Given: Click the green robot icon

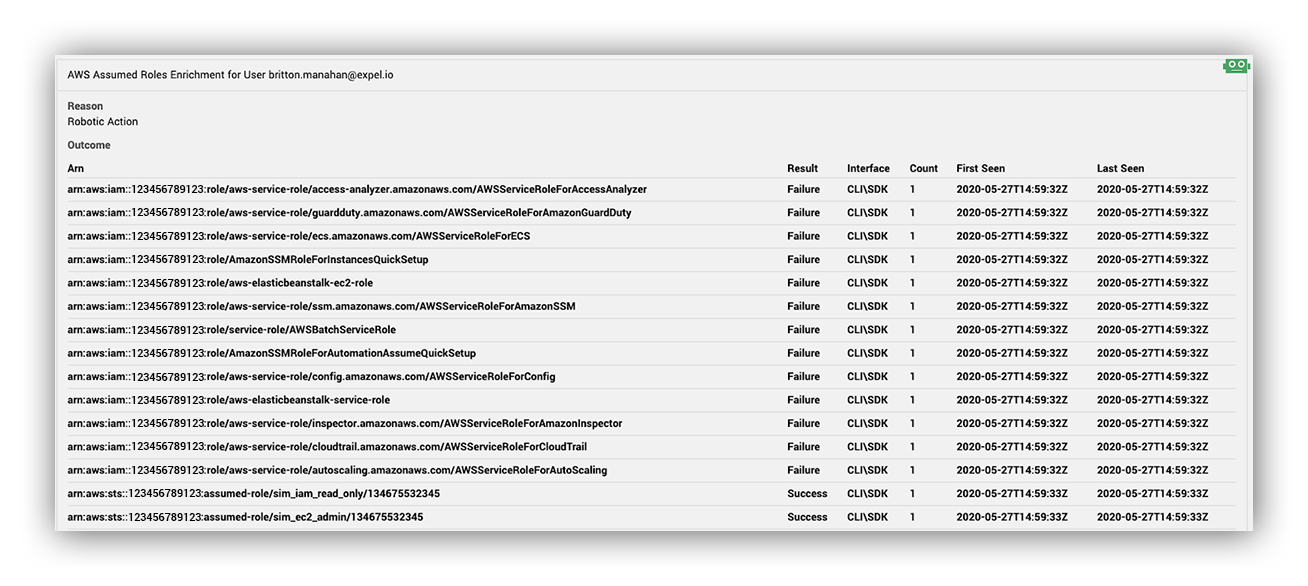Looking at the screenshot, I should coord(1236,66).
